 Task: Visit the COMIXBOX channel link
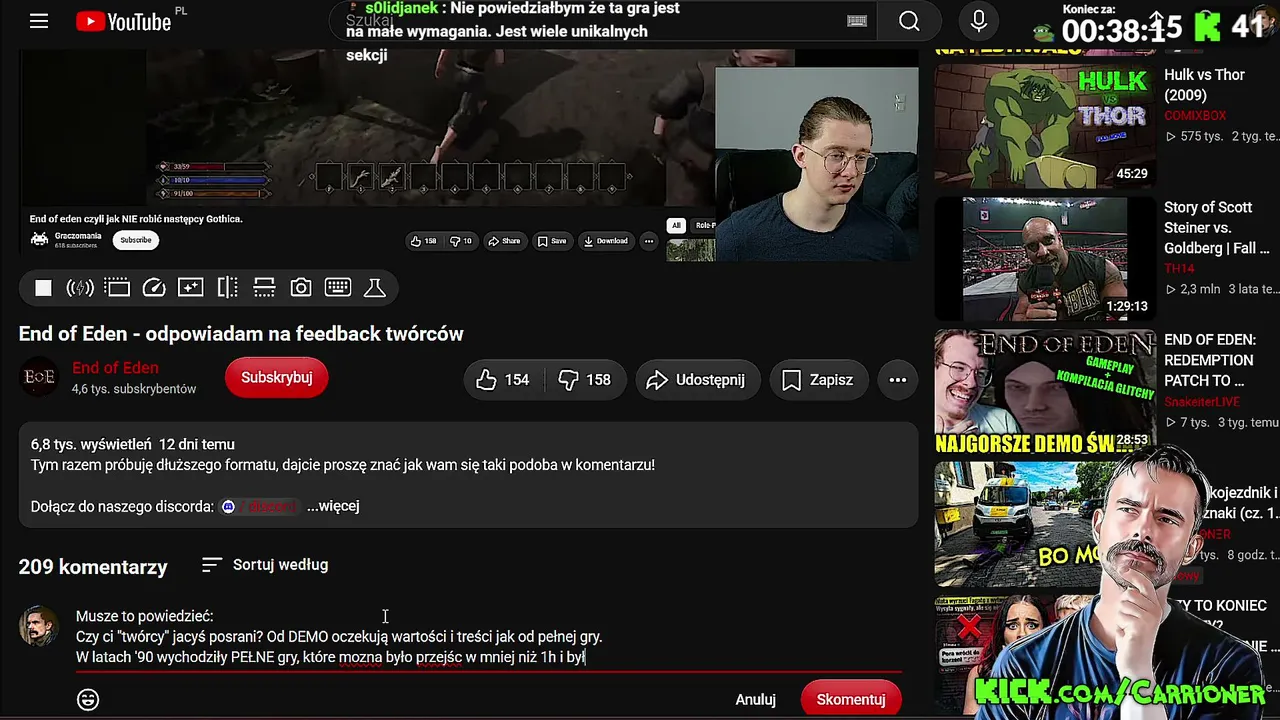point(1195,116)
